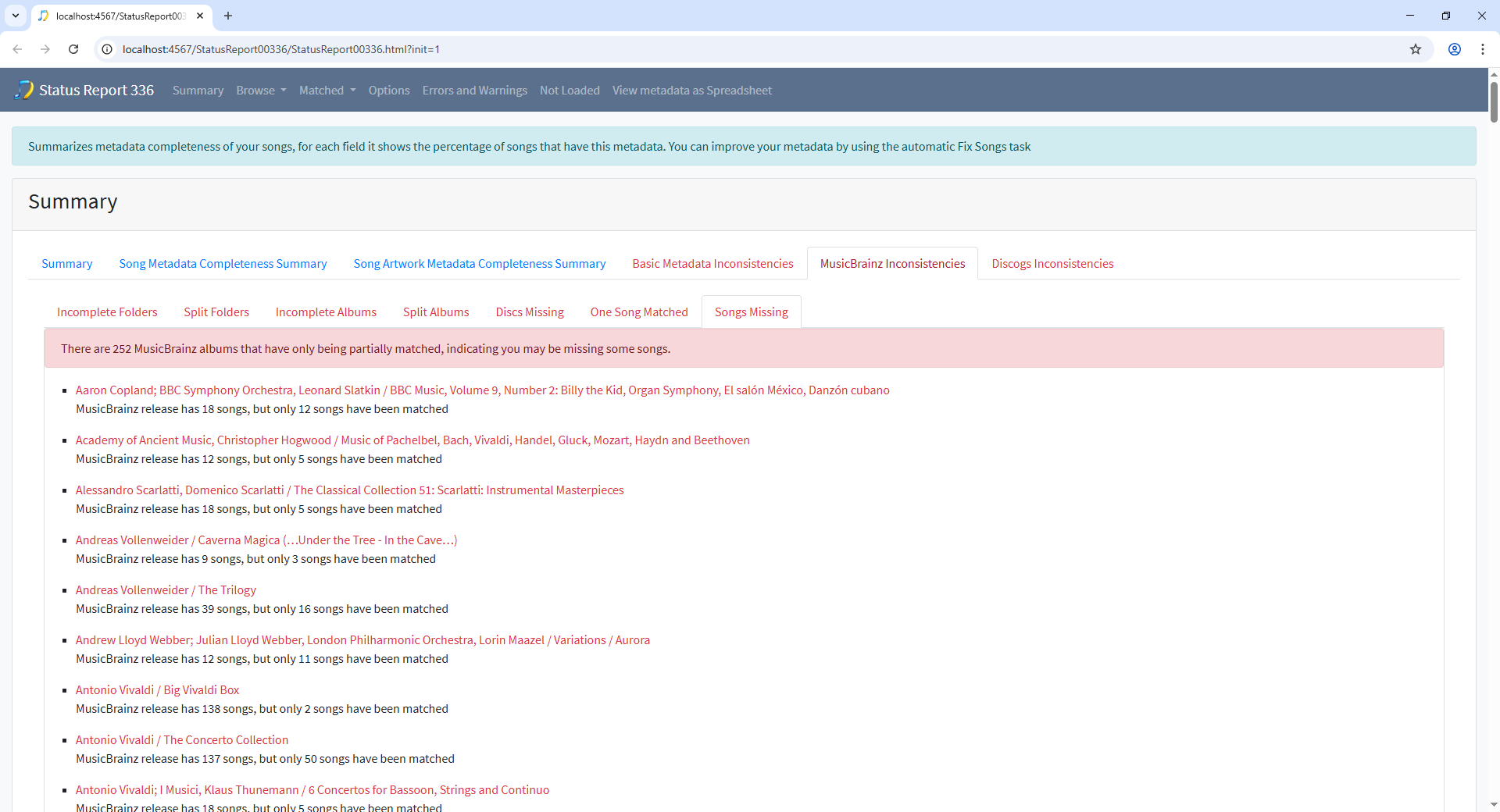1500x812 pixels.
Task: Open Academy of Ancient Music album link
Action: (x=412, y=440)
